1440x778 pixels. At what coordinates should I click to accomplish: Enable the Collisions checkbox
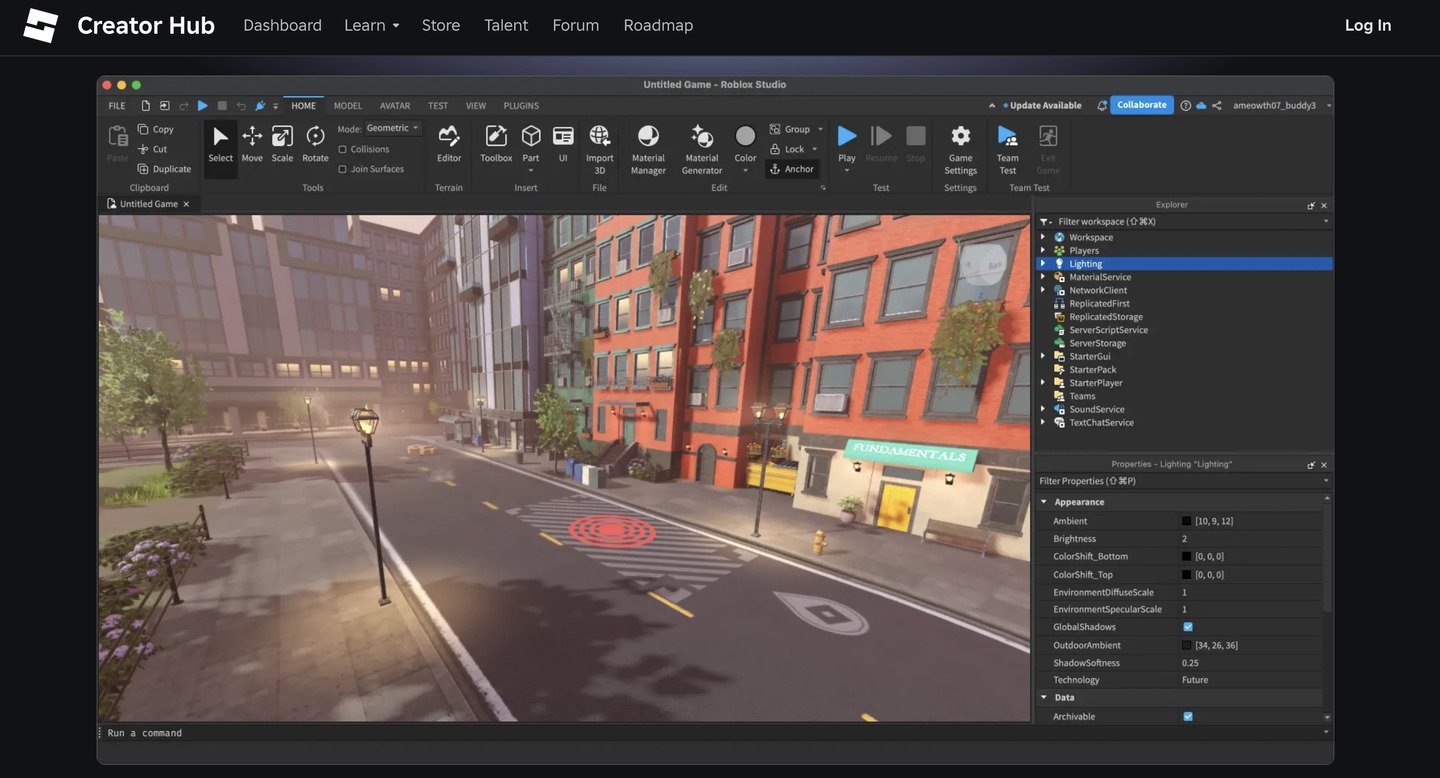[x=343, y=149]
